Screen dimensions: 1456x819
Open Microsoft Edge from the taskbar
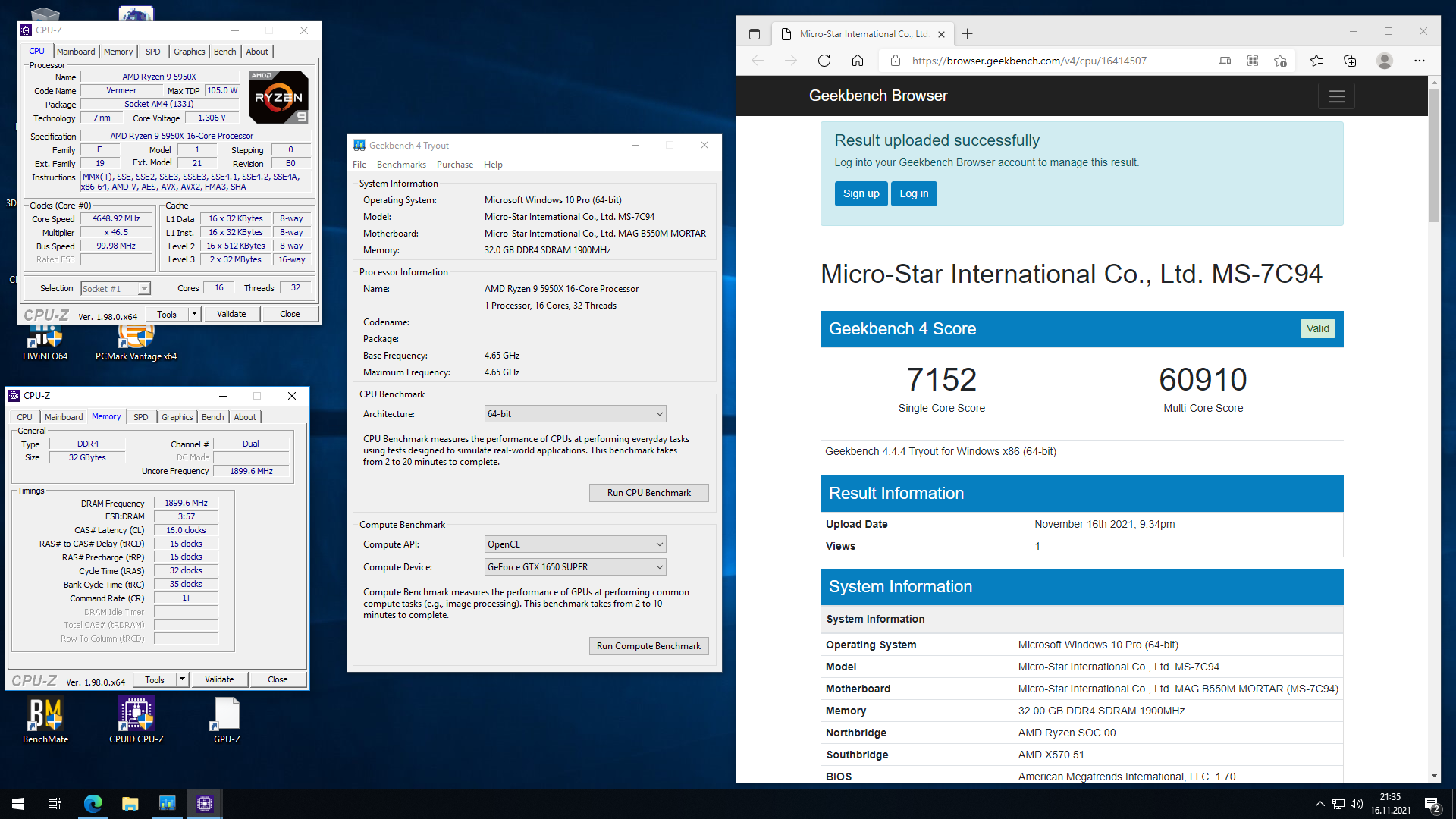(93, 804)
